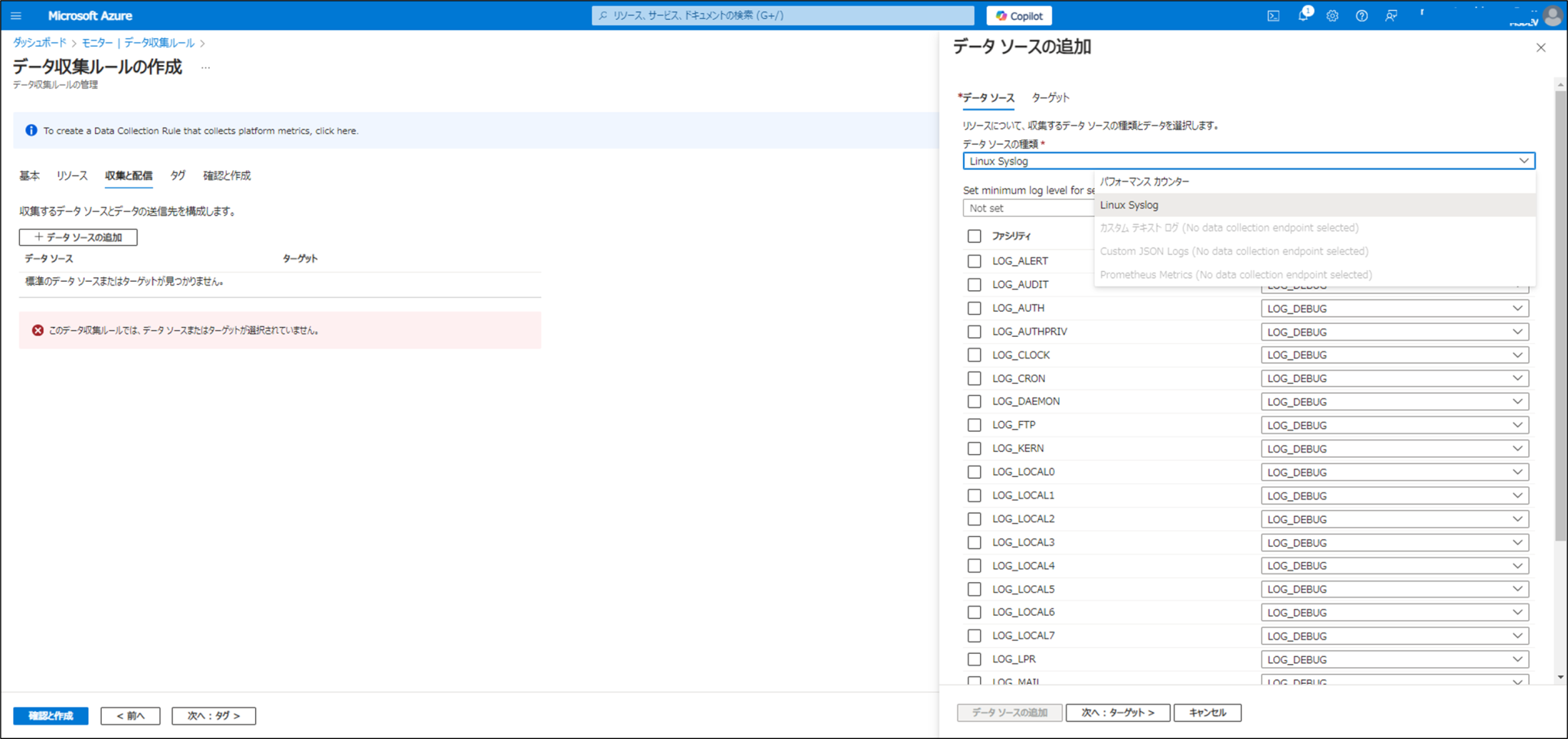Open the notifications bell with 1 alert
The image size is (1568, 739).
pos(1303,15)
